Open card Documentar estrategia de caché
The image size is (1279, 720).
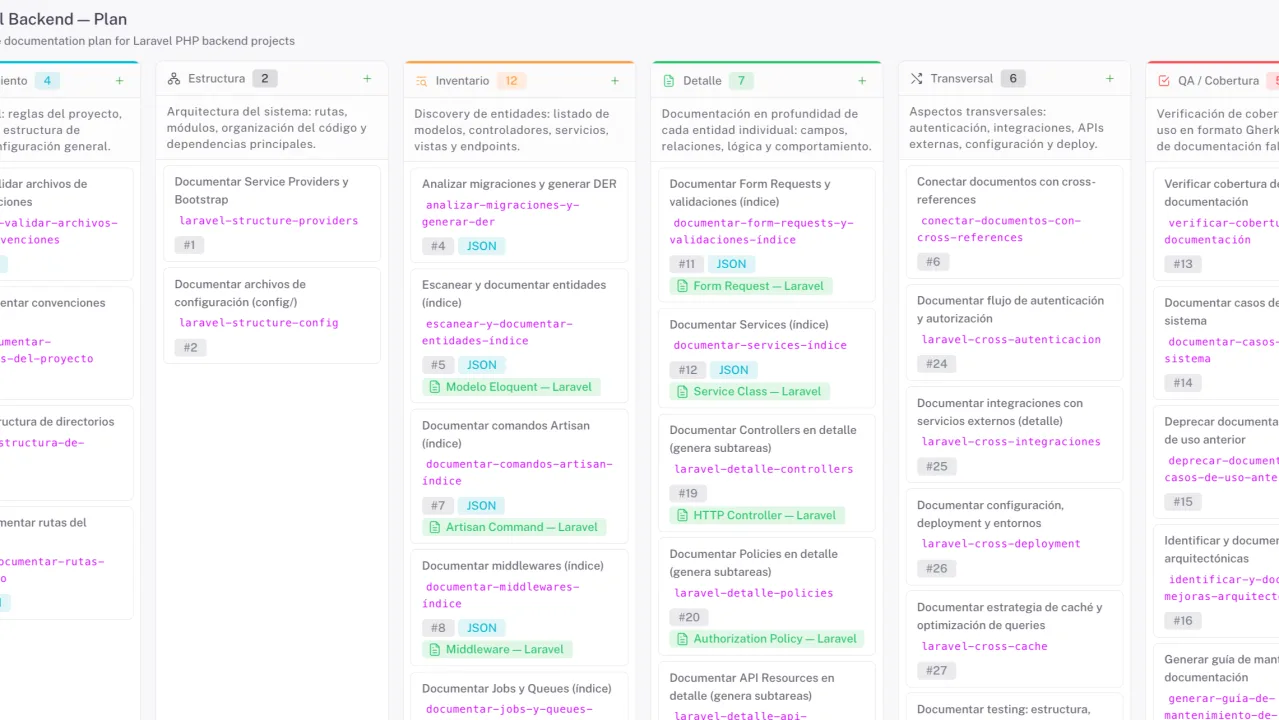coord(1014,639)
